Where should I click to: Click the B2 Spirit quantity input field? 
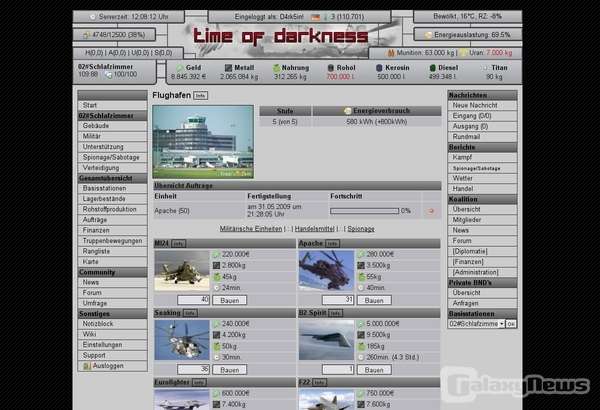(338, 370)
